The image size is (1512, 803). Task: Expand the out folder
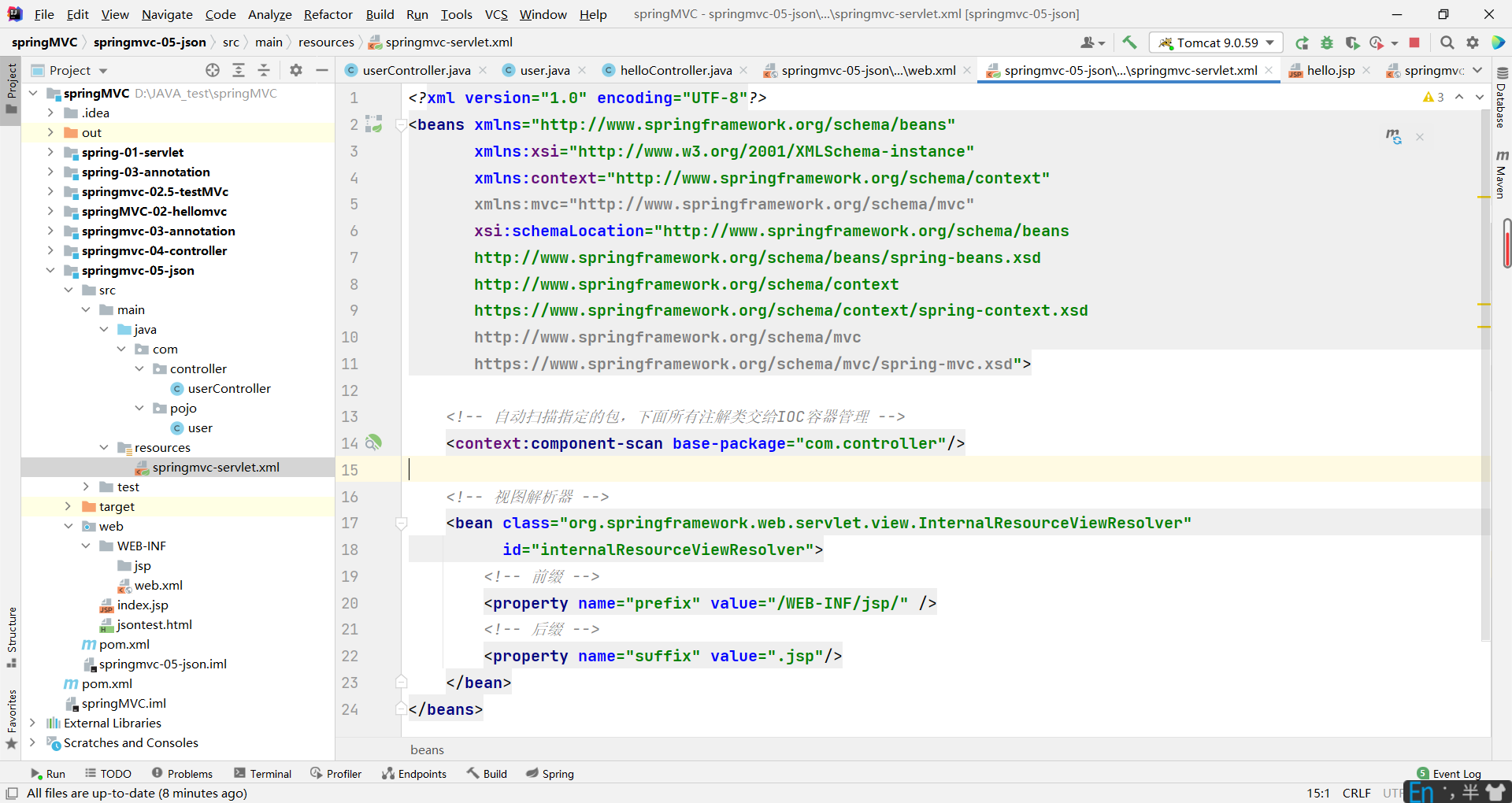[50, 132]
